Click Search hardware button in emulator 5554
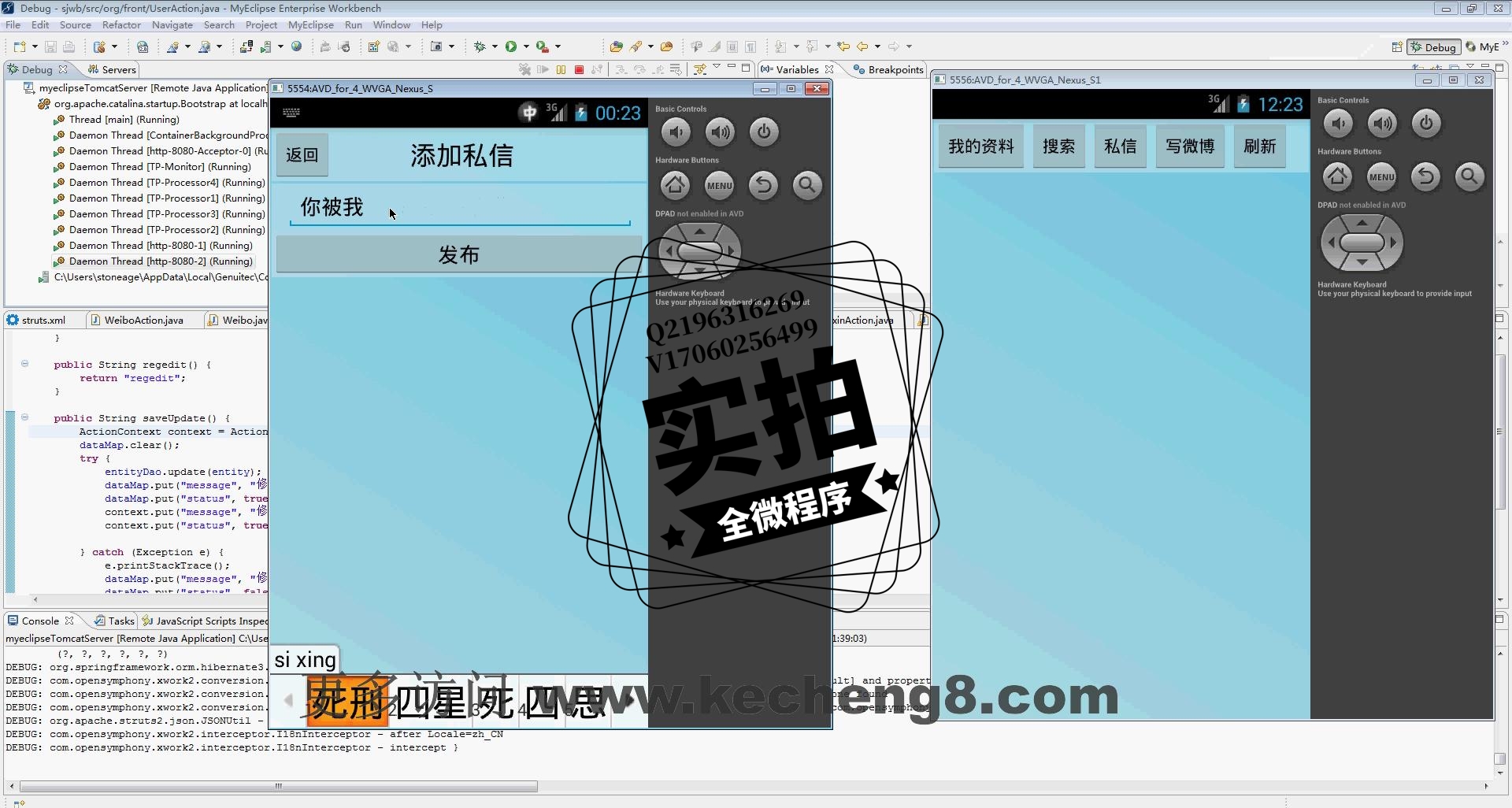This screenshot has width=1512, height=808. coord(807,185)
